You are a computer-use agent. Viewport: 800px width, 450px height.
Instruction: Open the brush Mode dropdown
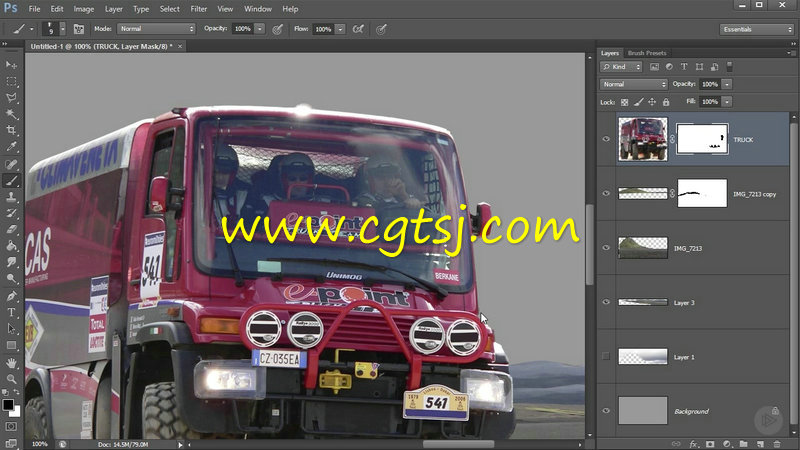156,29
